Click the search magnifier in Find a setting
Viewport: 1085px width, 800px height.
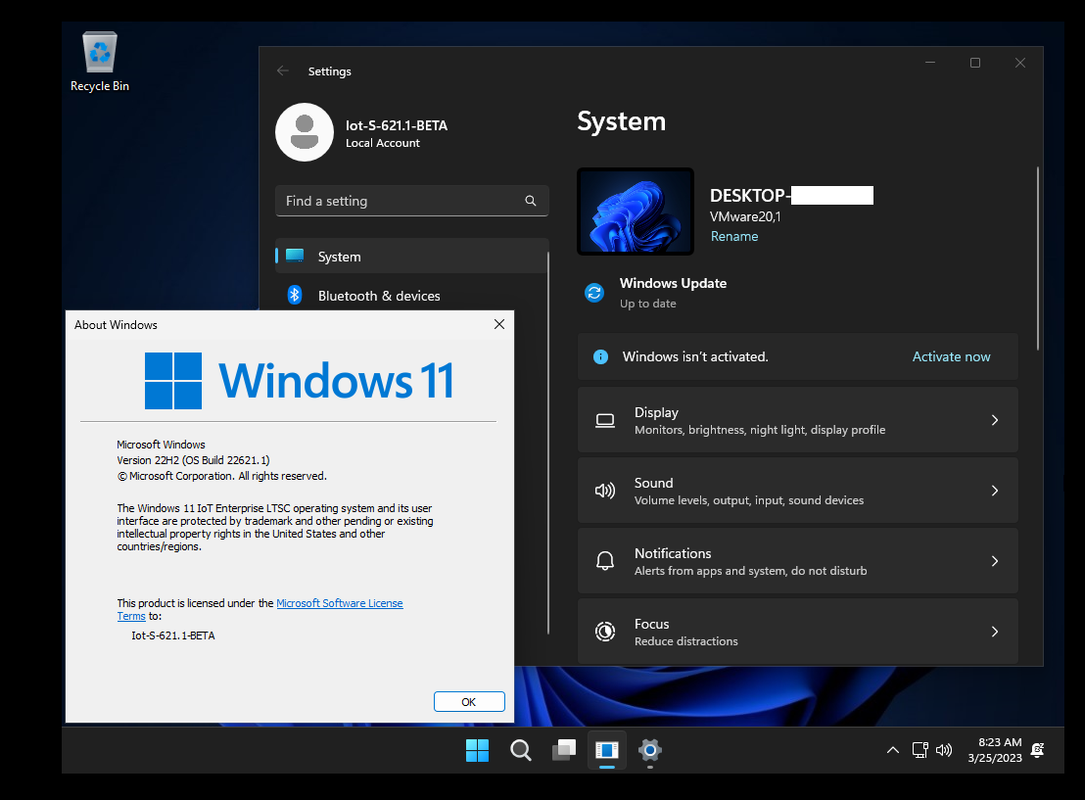[x=531, y=201]
